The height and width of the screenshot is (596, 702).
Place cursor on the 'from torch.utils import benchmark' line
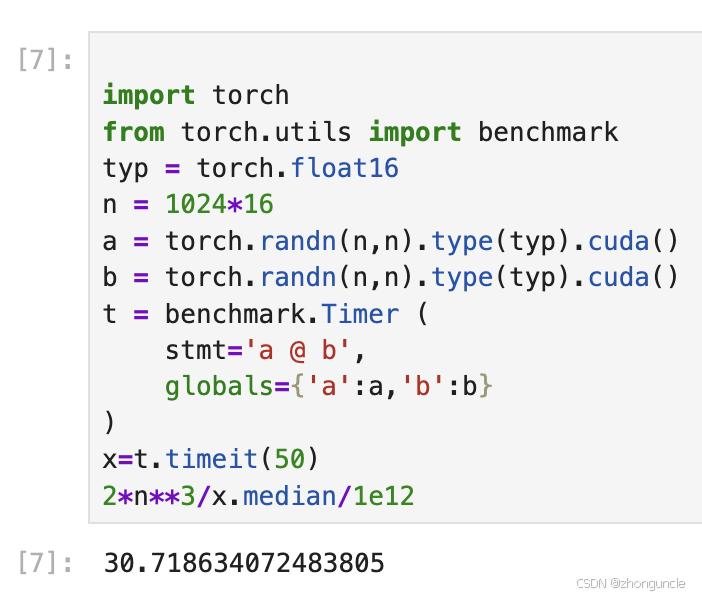pyautogui.click(x=360, y=132)
